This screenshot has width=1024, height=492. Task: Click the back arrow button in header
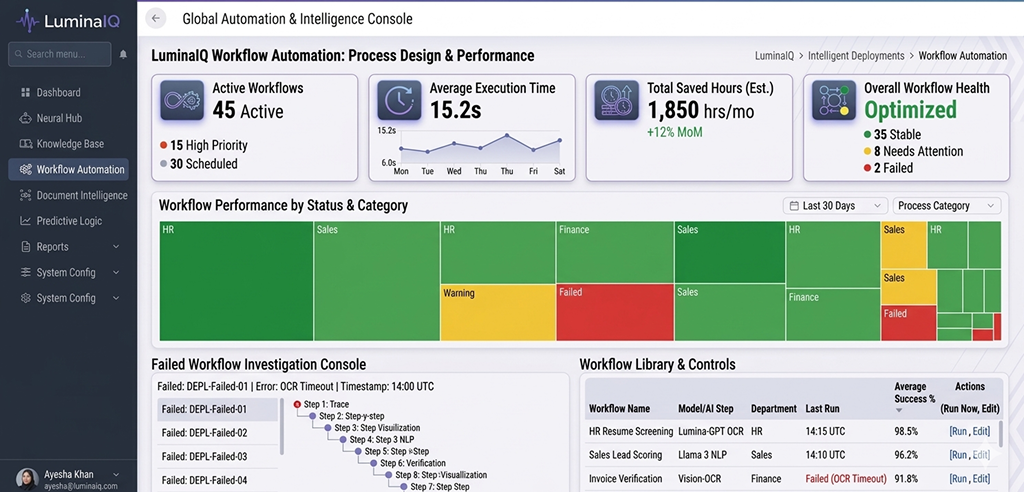click(x=155, y=18)
